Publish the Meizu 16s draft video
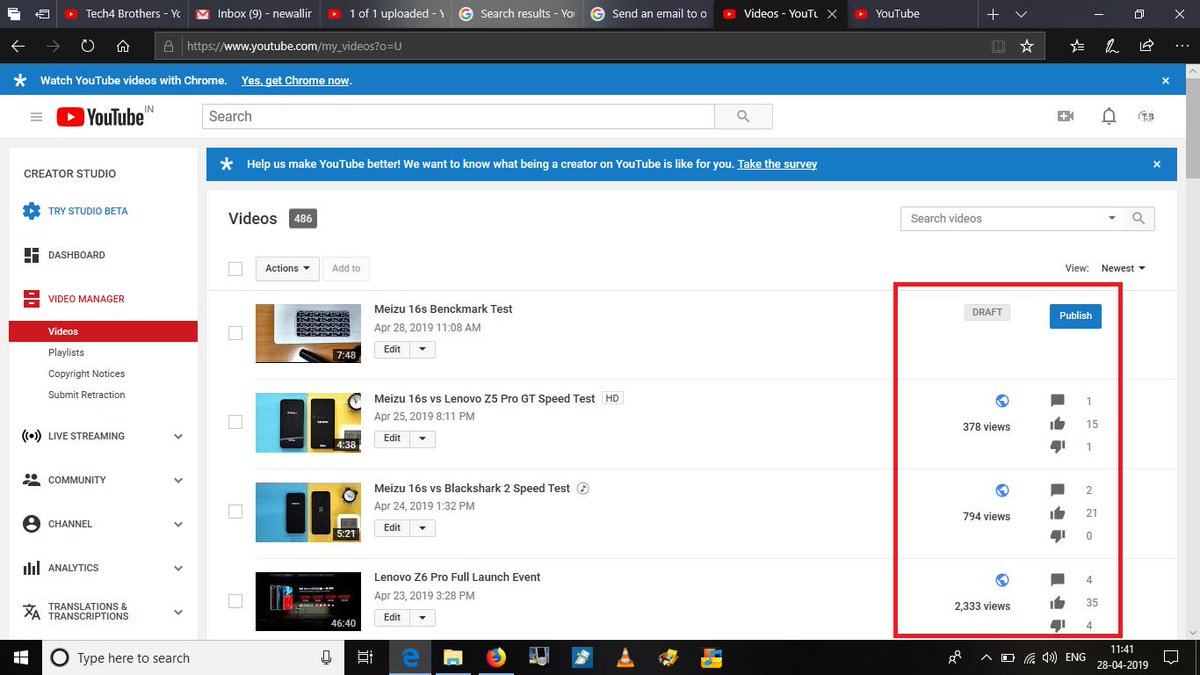The height and width of the screenshot is (675, 1200). coord(1075,316)
